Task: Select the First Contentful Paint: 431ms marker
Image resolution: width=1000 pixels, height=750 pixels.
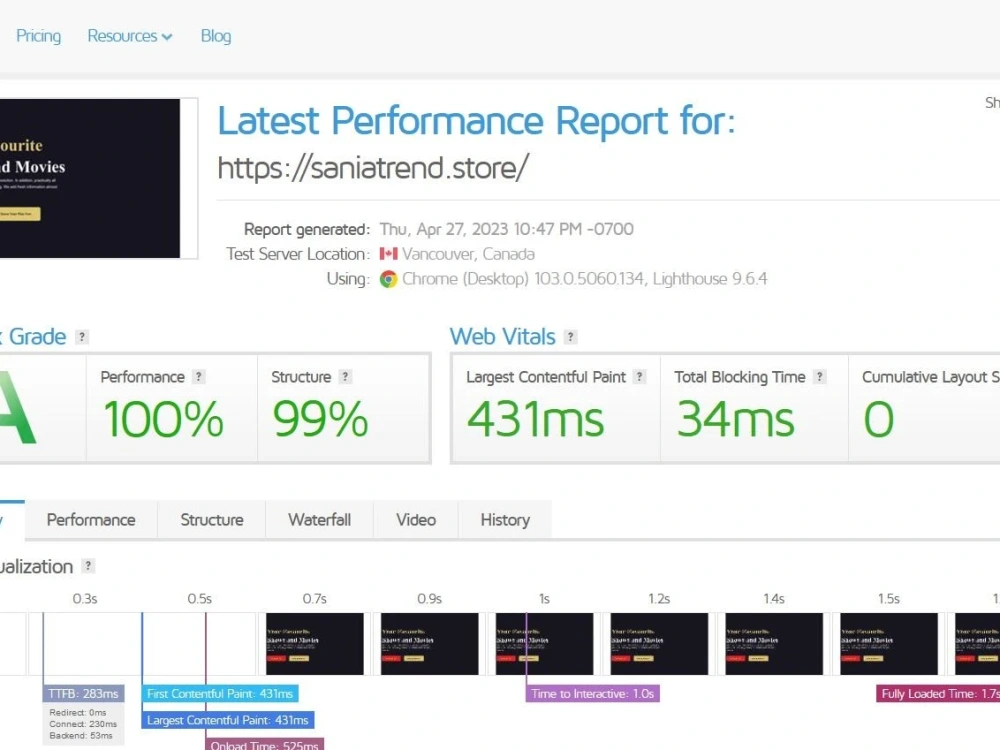Action: pyautogui.click(x=220, y=693)
